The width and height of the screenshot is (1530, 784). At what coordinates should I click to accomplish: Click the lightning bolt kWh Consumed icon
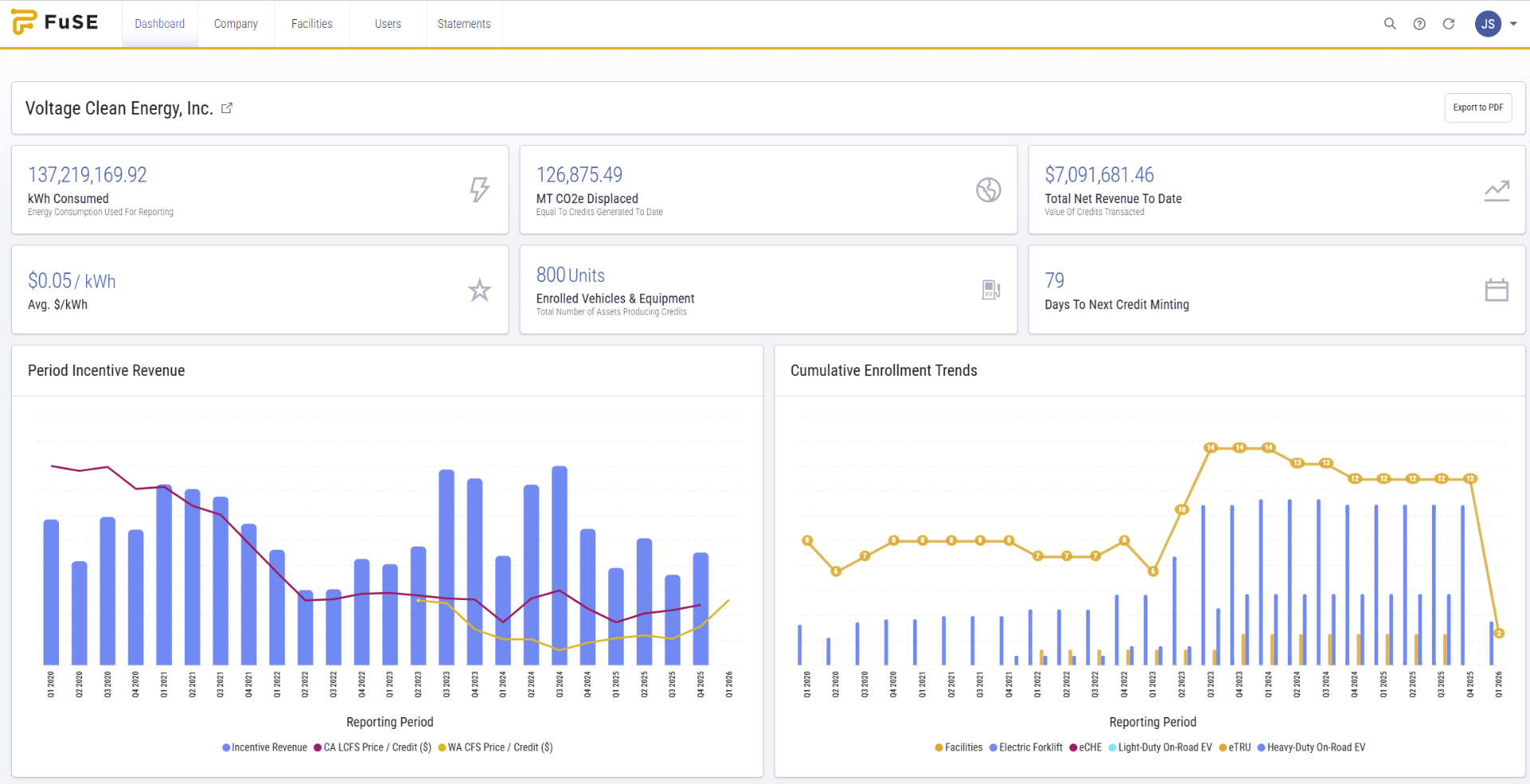click(x=479, y=190)
